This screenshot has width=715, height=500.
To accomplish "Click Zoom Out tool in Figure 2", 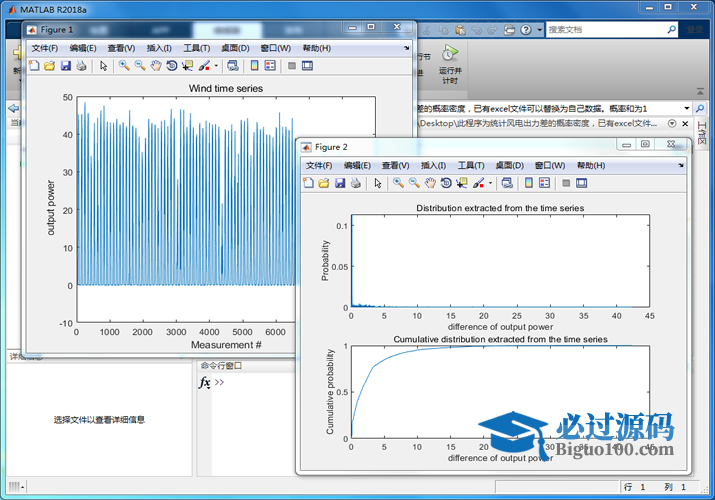I will coord(413,183).
